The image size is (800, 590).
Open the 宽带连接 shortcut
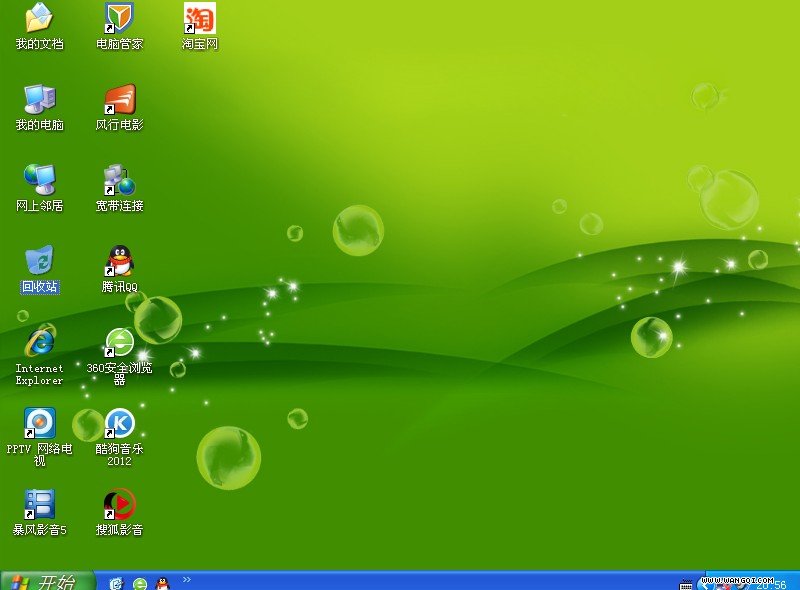119,180
